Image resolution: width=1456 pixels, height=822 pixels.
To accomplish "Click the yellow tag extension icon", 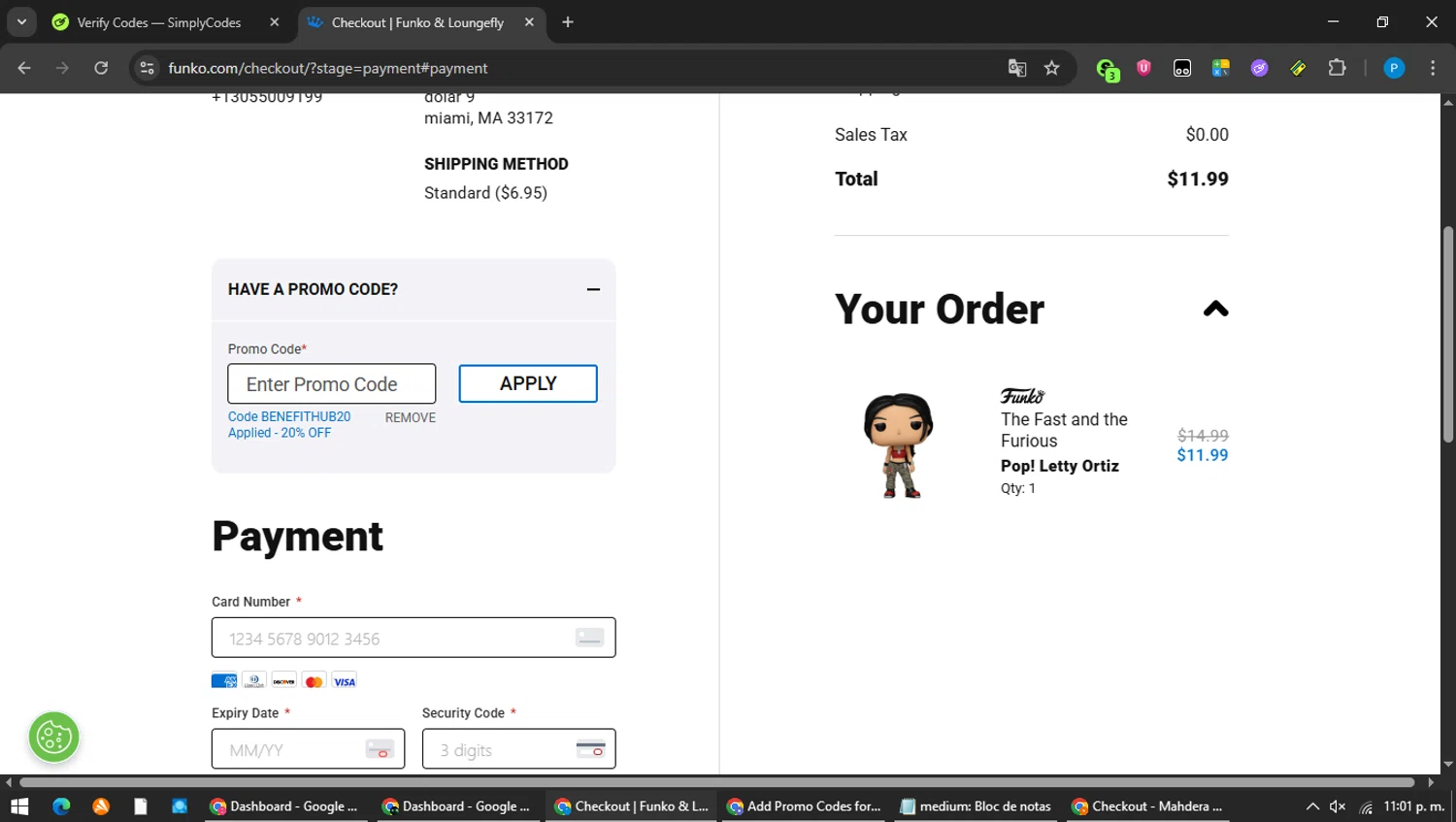I will tap(1298, 68).
